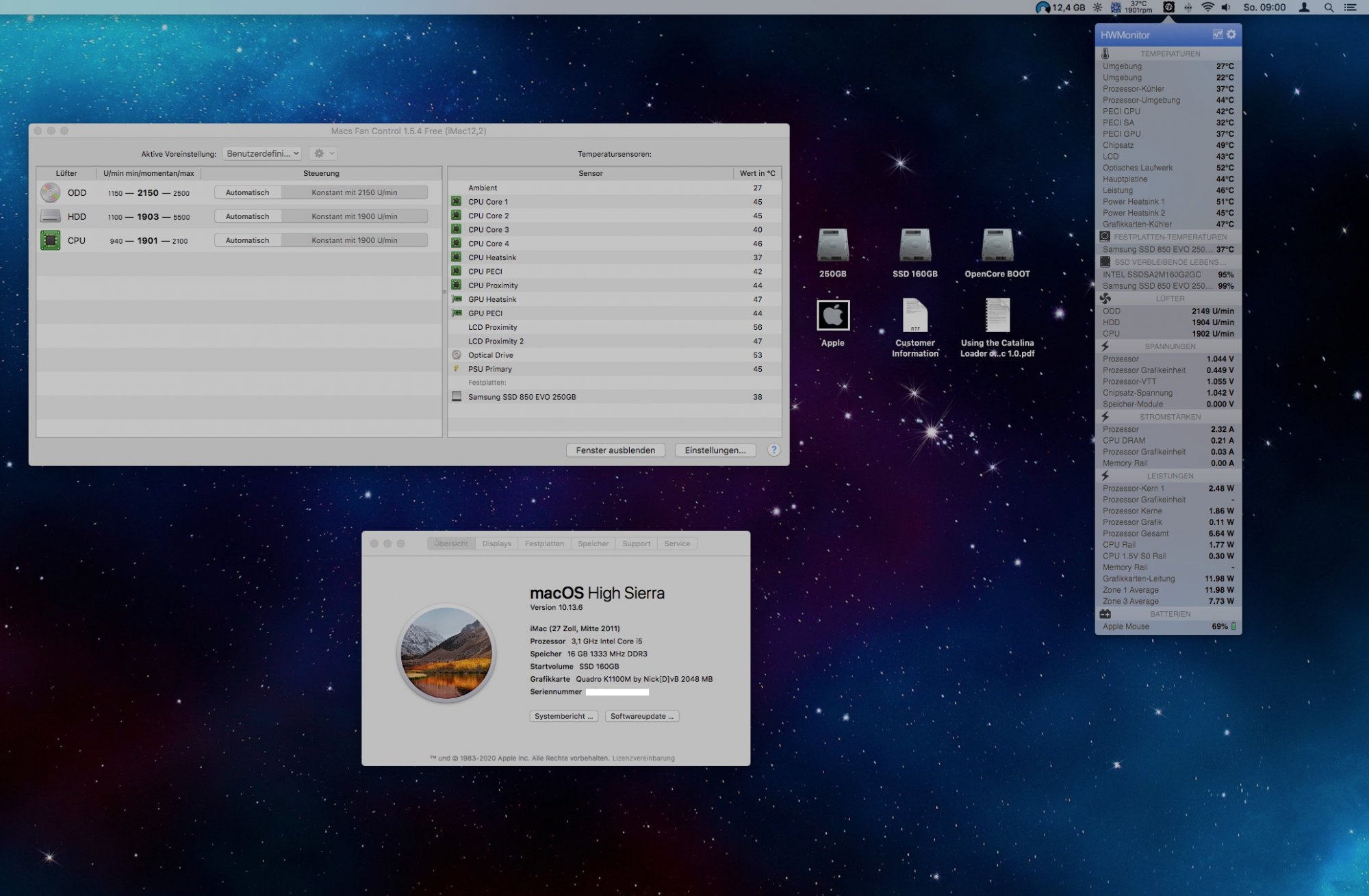Set ODD fan to Automatisch

pyautogui.click(x=247, y=192)
